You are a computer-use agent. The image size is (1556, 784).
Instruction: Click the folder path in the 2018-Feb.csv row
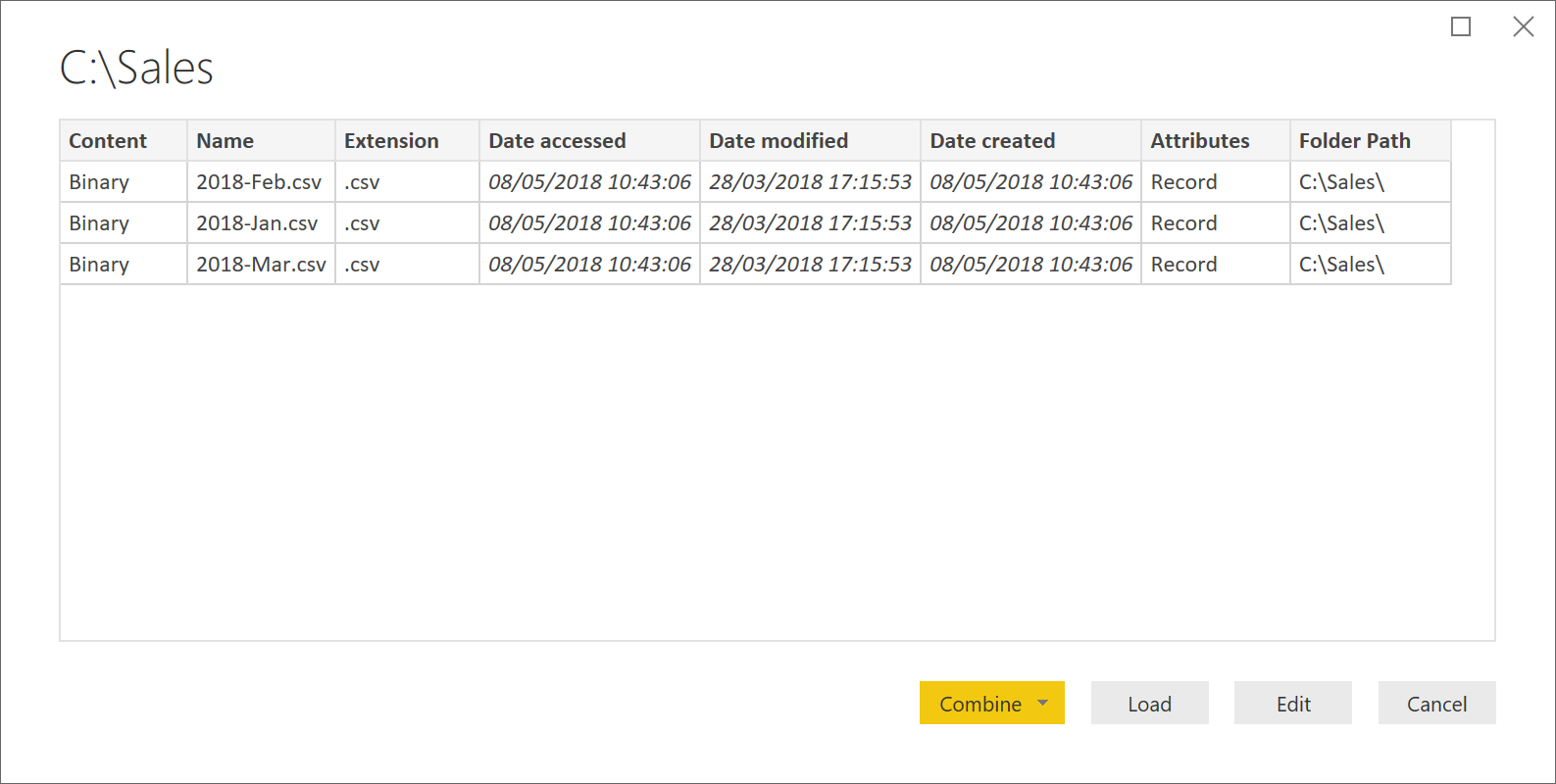(x=1341, y=182)
